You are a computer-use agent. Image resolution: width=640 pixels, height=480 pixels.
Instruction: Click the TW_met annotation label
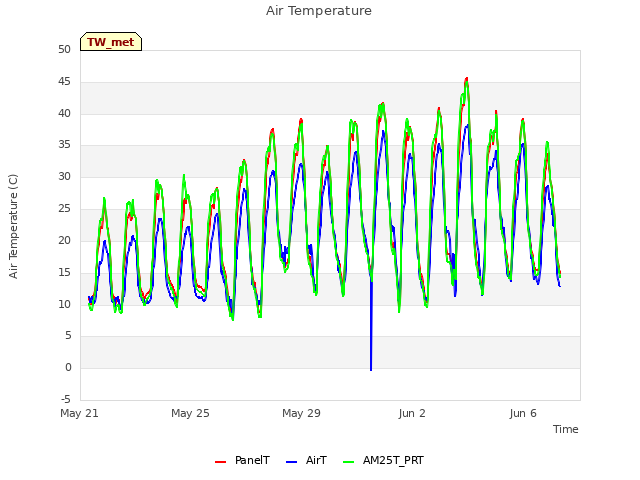click(x=111, y=42)
